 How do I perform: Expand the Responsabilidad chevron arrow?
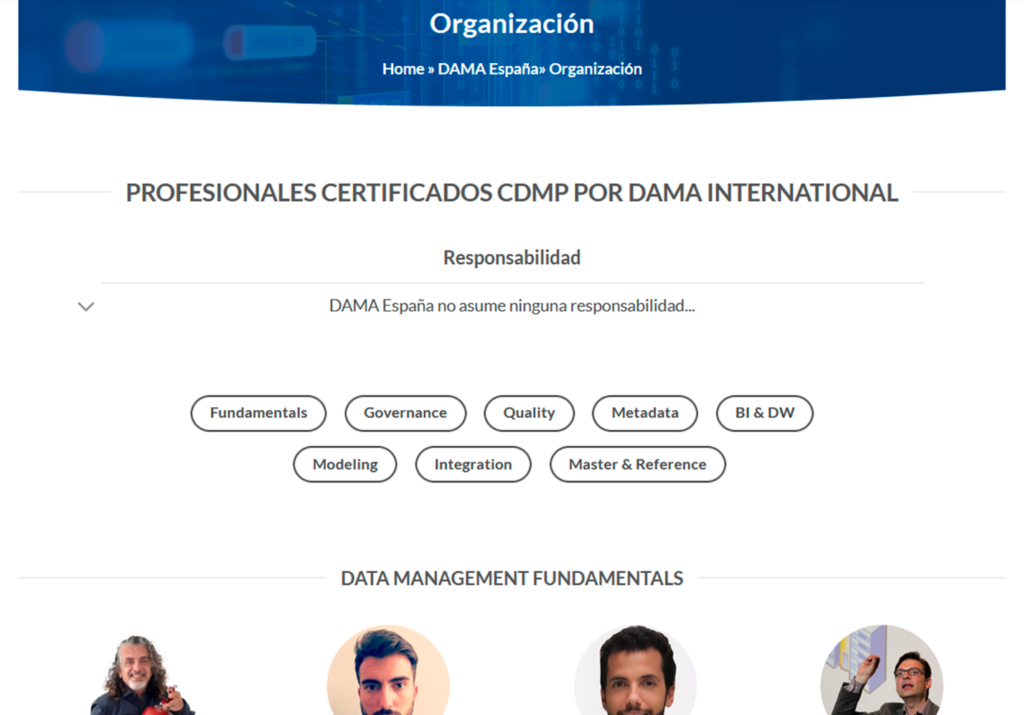(86, 306)
